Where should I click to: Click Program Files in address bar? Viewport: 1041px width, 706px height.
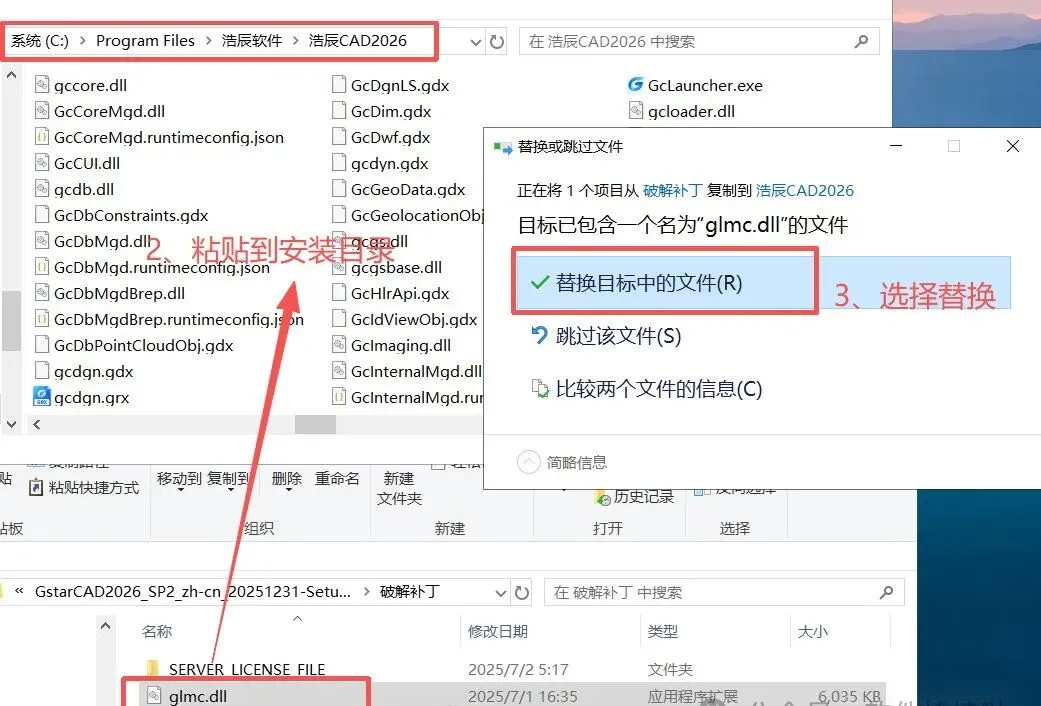pyautogui.click(x=145, y=41)
